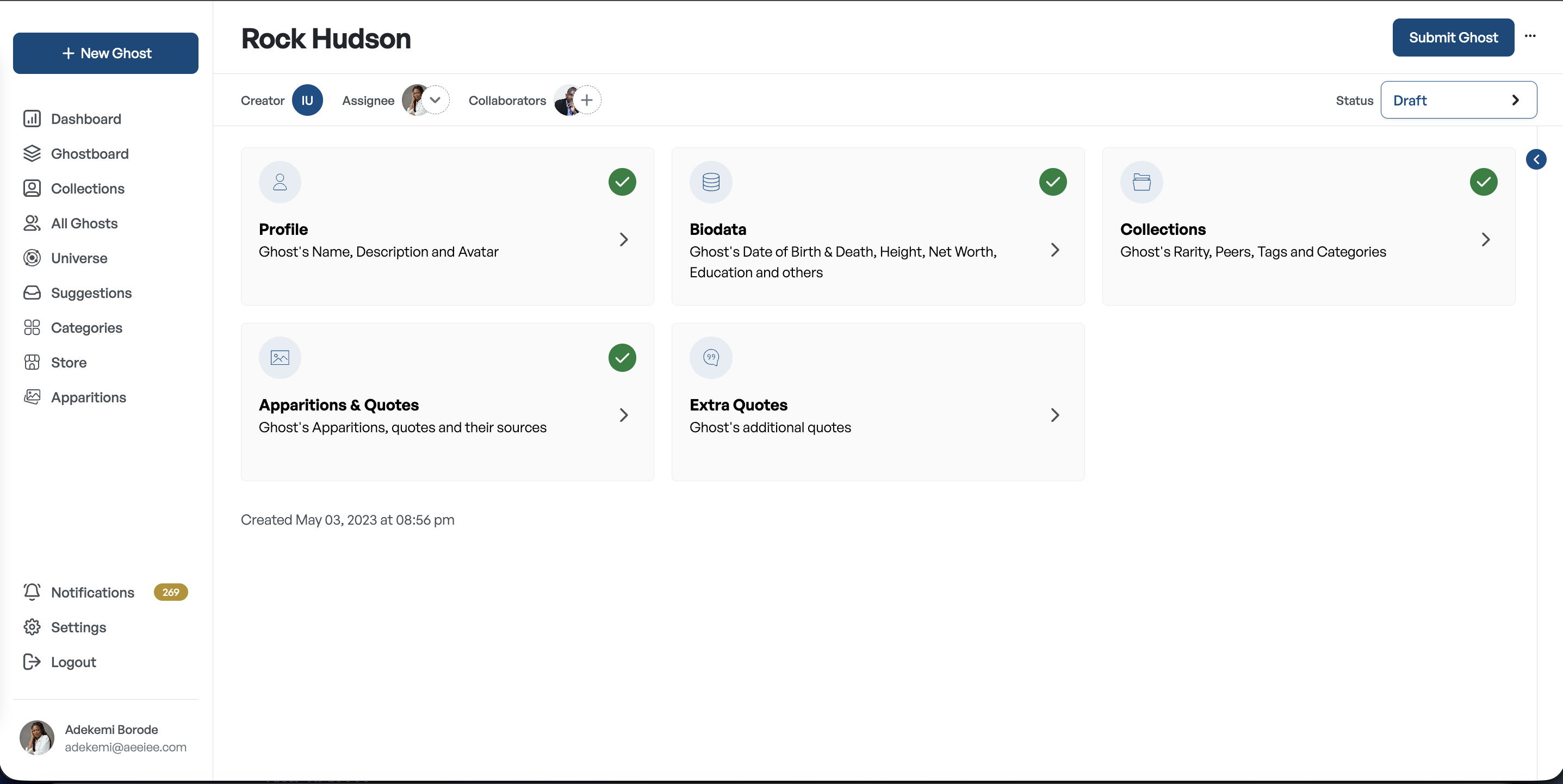Click the Logout link

(73, 662)
